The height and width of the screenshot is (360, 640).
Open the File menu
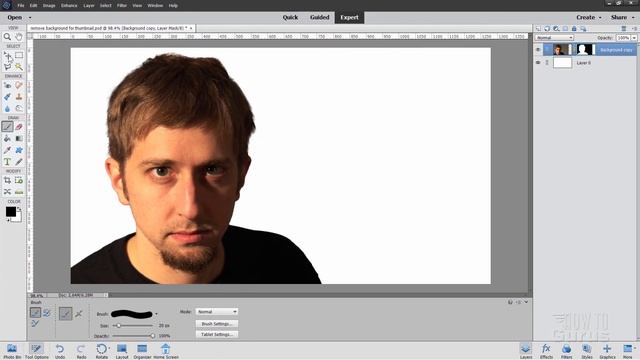click(x=21, y=6)
